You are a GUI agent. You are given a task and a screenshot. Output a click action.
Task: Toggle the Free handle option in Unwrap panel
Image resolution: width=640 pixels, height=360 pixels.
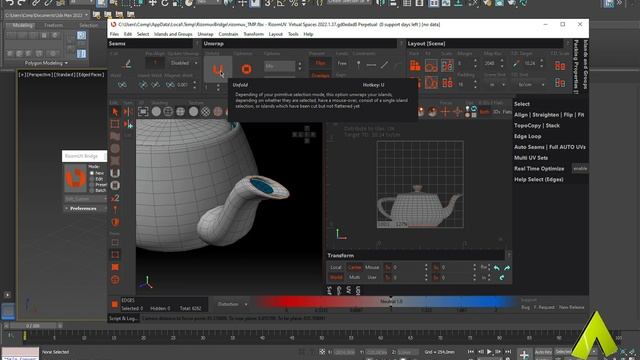click(x=342, y=63)
